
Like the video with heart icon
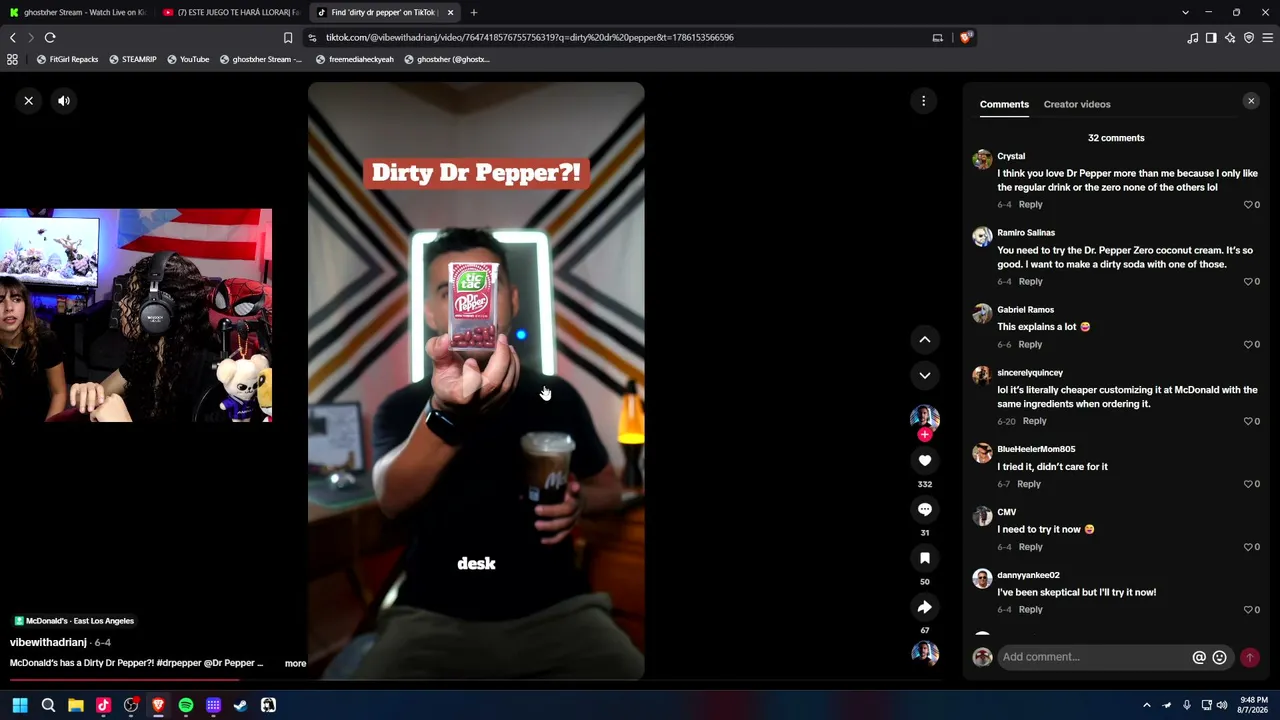point(925,461)
